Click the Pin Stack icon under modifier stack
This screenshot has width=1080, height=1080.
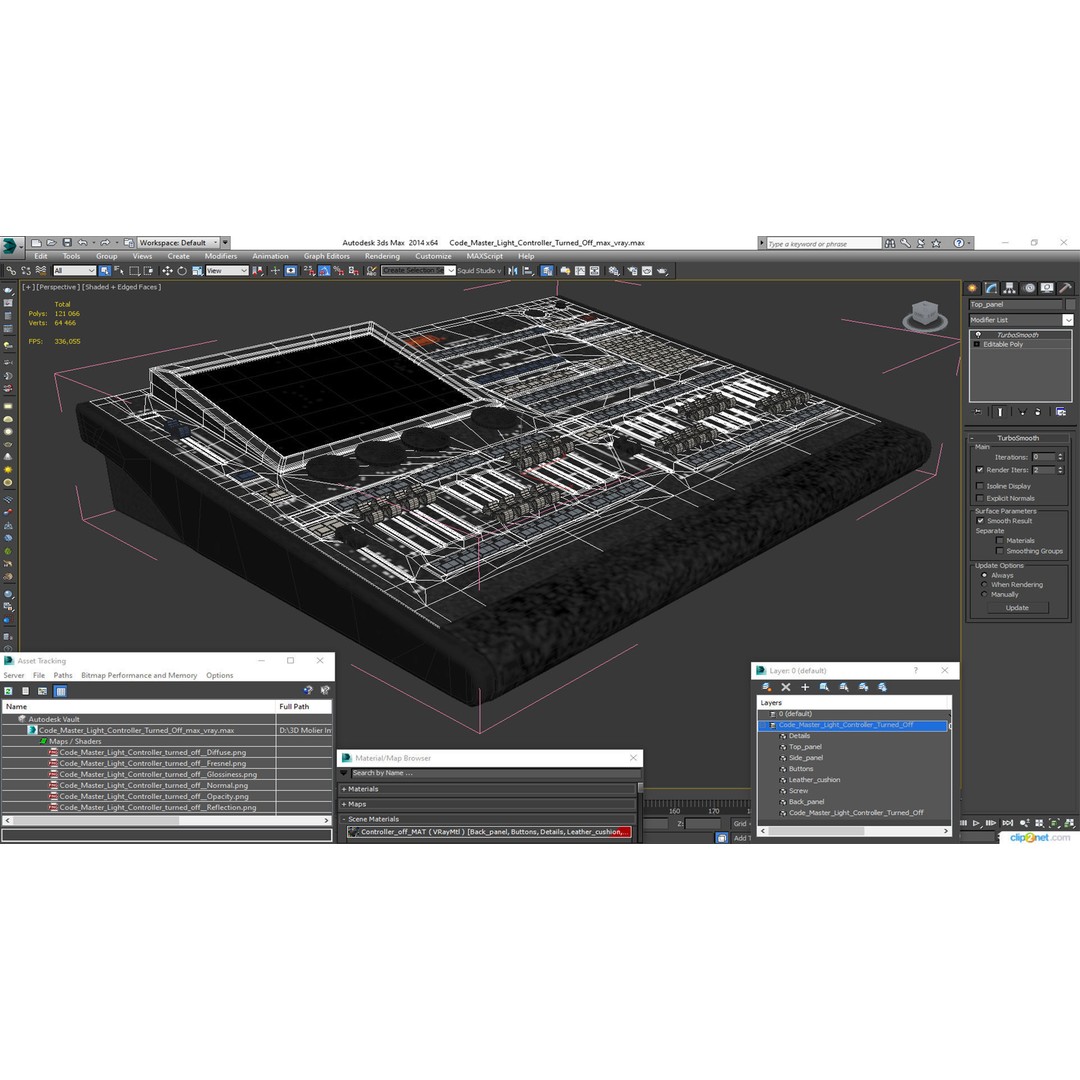tap(977, 412)
